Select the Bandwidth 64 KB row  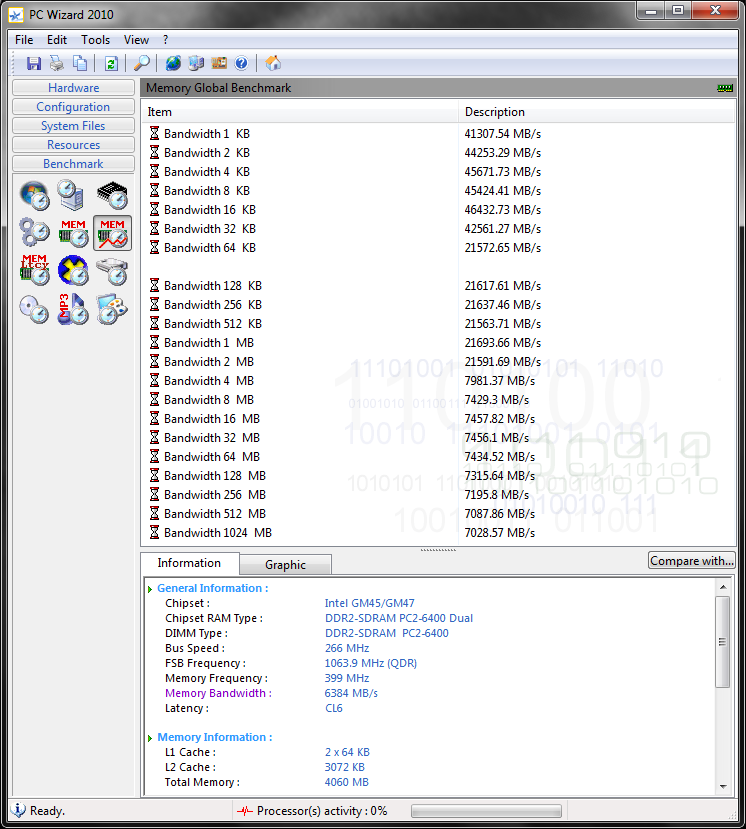click(x=438, y=248)
